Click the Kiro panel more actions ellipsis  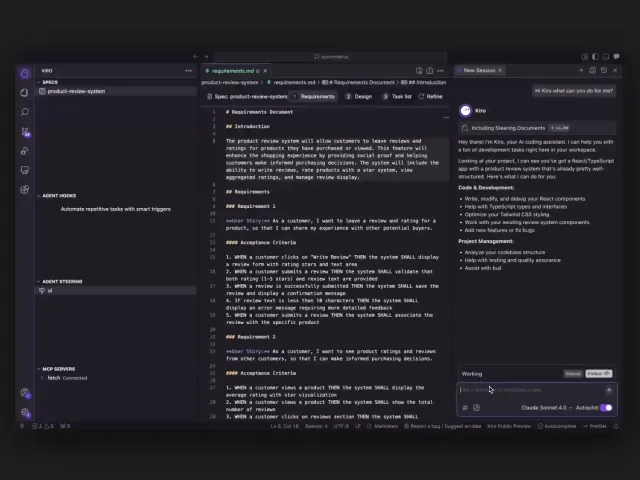[x=188, y=71]
